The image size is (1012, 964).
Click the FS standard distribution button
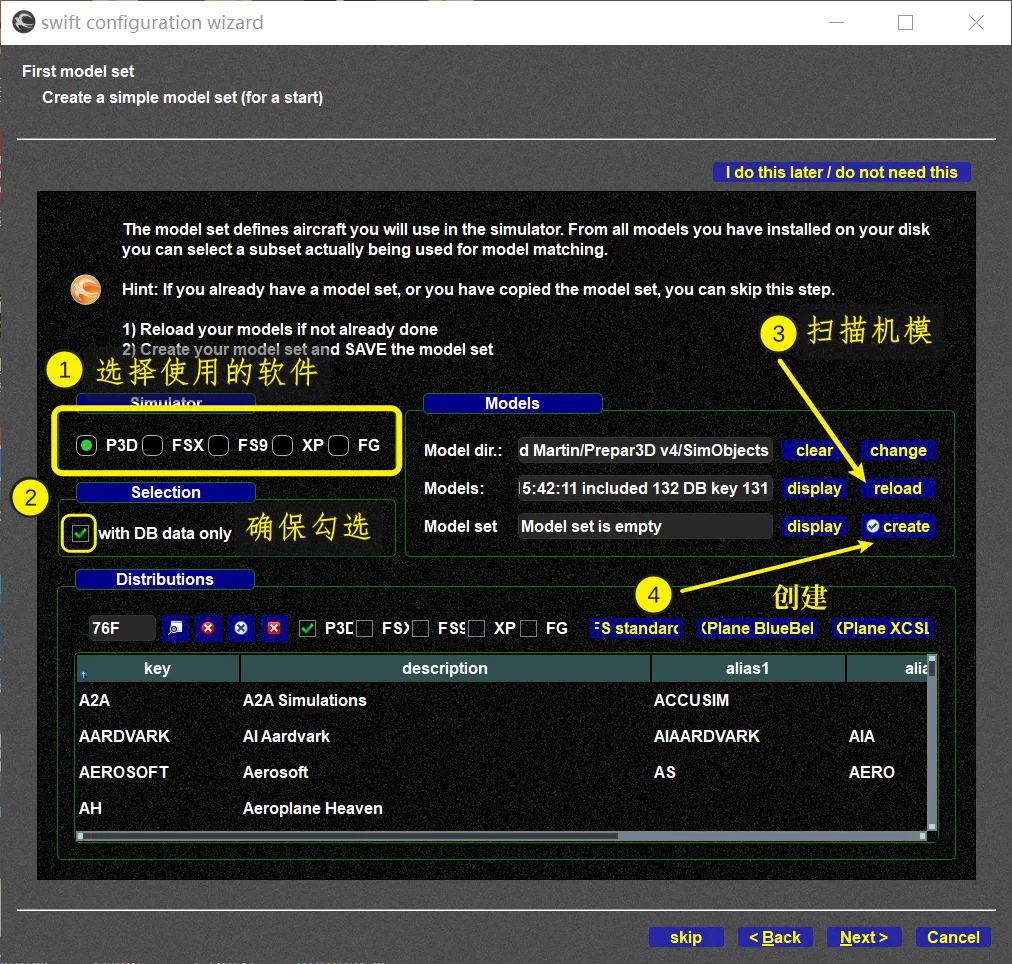coord(636,628)
